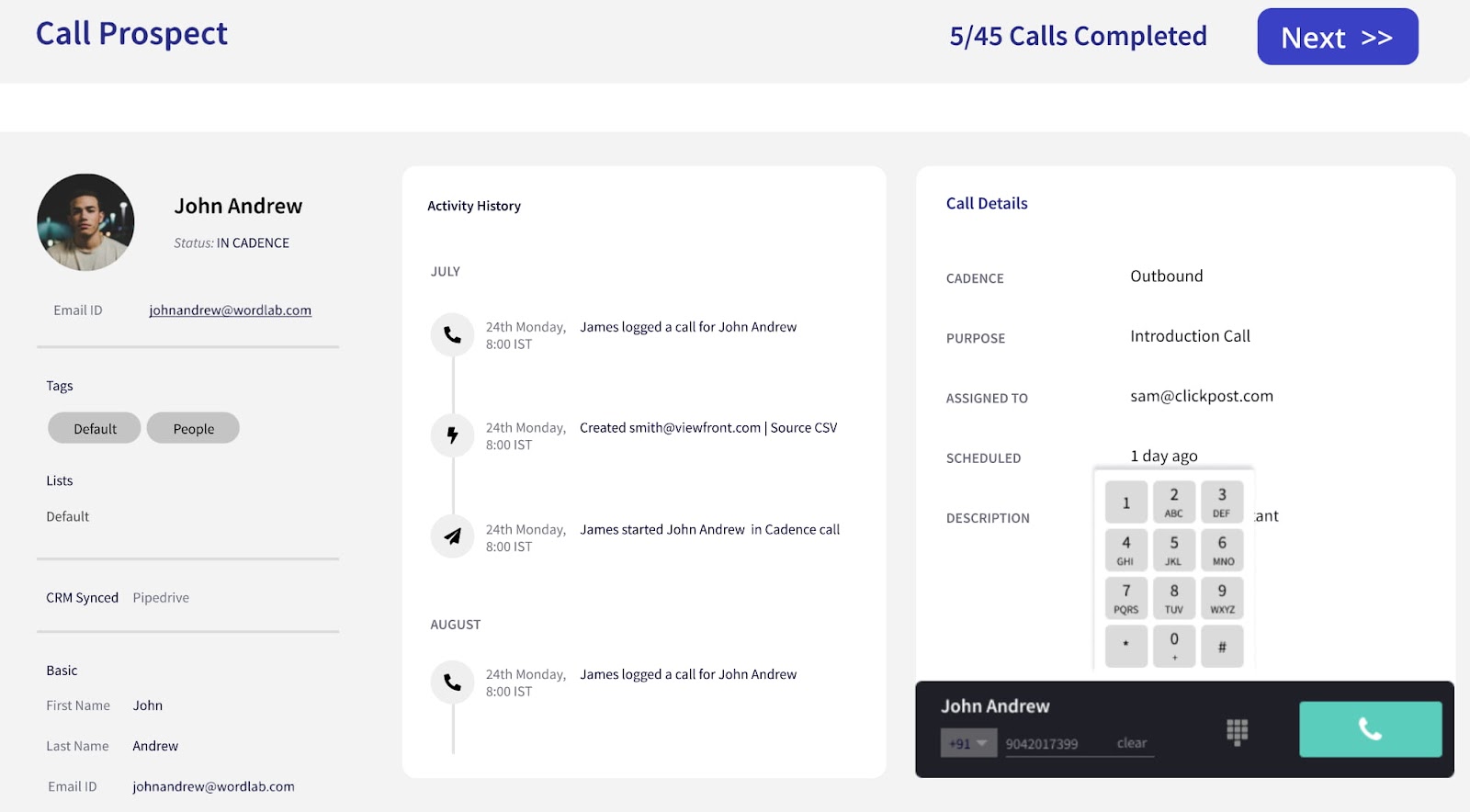Tap the hash key on the keypad
The image size is (1470, 812).
coord(1222,646)
